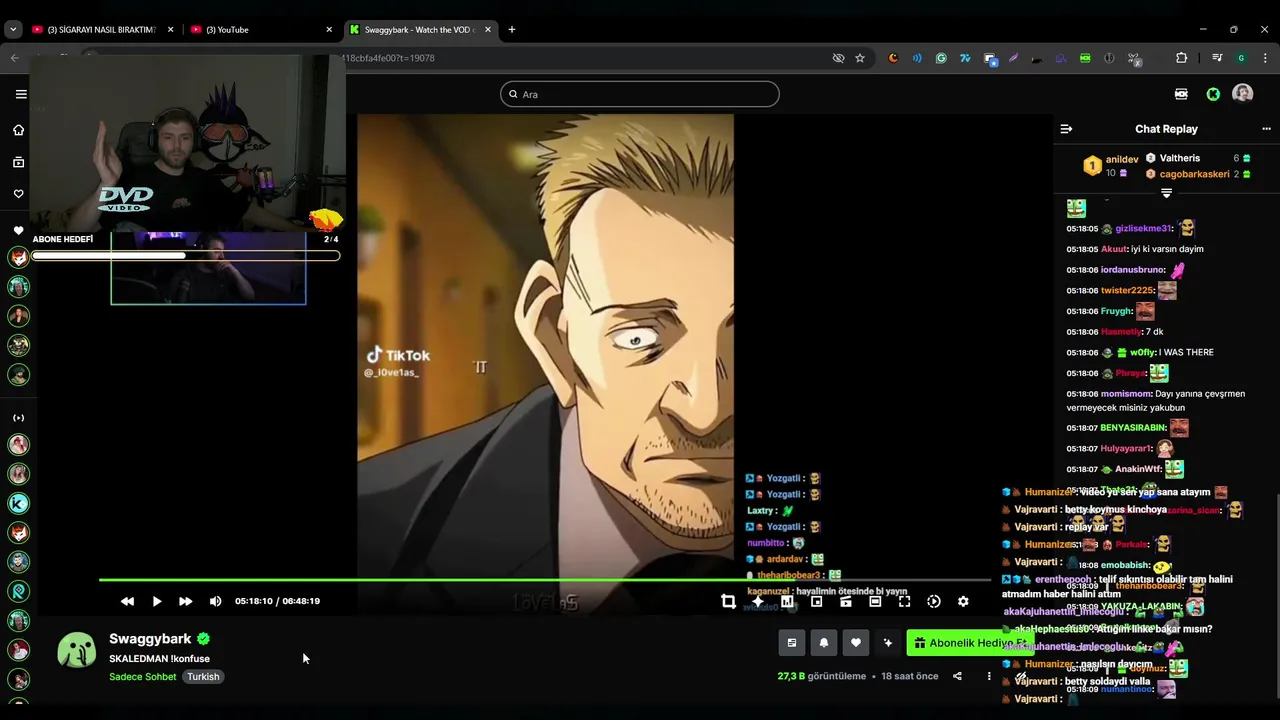Viewport: 1280px width, 720px height.
Task: Open the three-dot more options menu
Action: tap(989, 676)
